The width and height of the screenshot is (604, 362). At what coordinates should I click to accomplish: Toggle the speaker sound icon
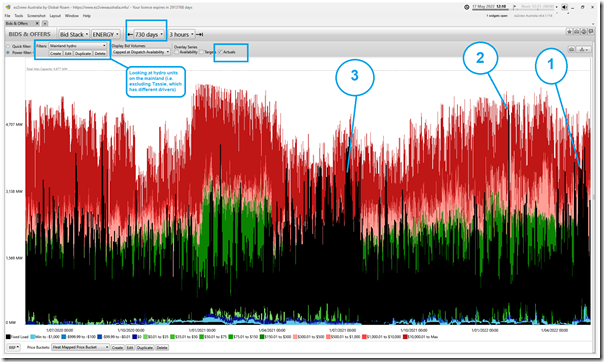(x=564, y=7)
